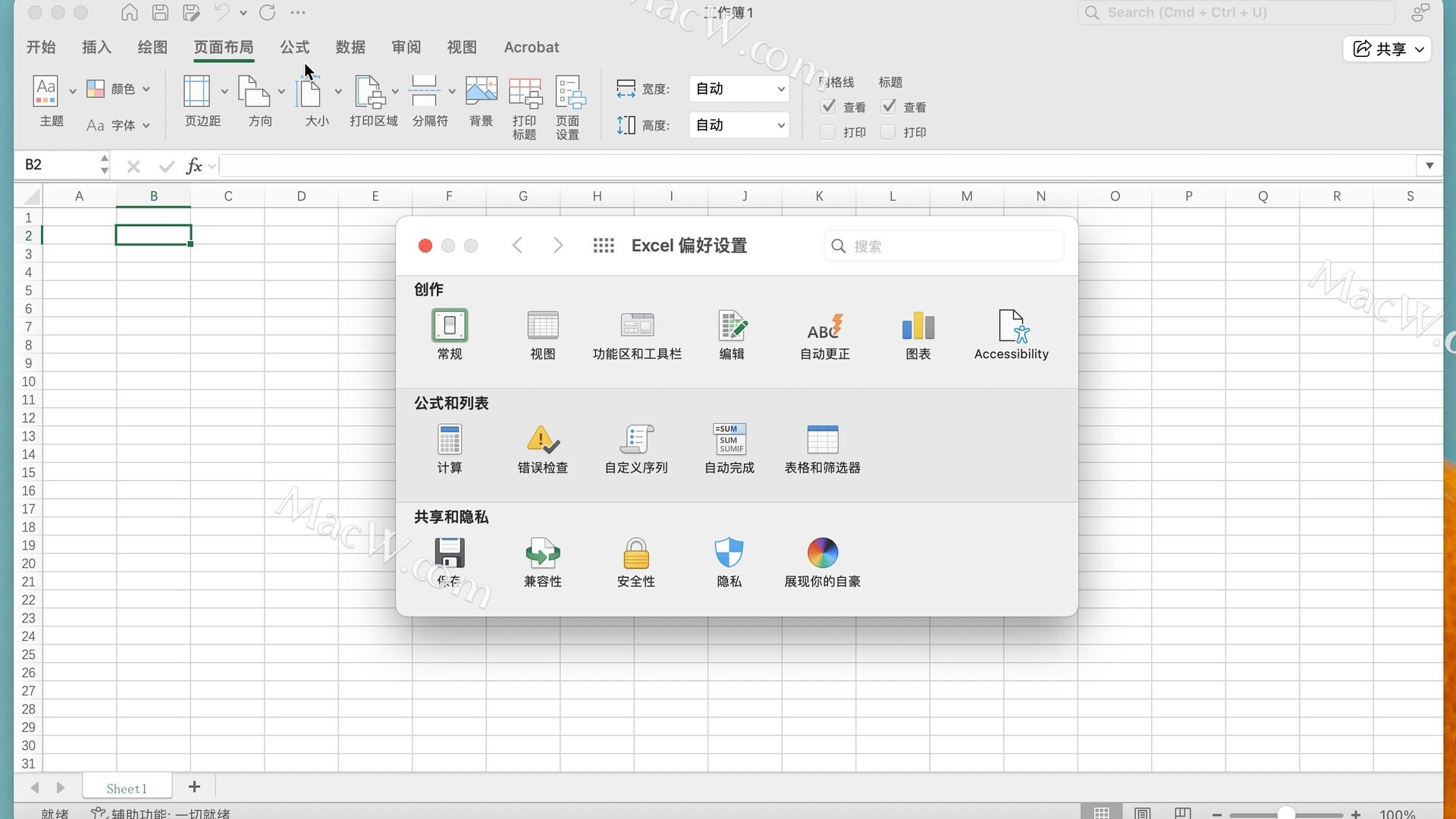
Task: Expand the 主题 themes dropdown arrow
Action: tap(73, 91)
